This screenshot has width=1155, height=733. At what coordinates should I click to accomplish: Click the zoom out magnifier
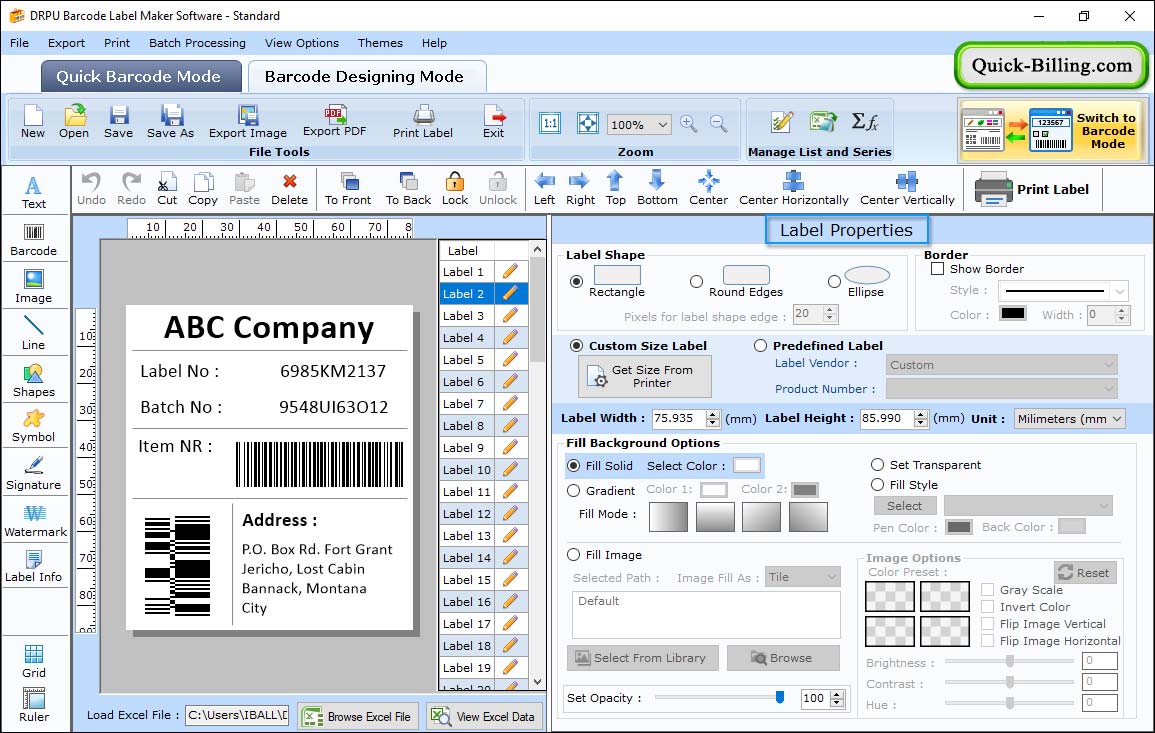(x=718, y=124)
